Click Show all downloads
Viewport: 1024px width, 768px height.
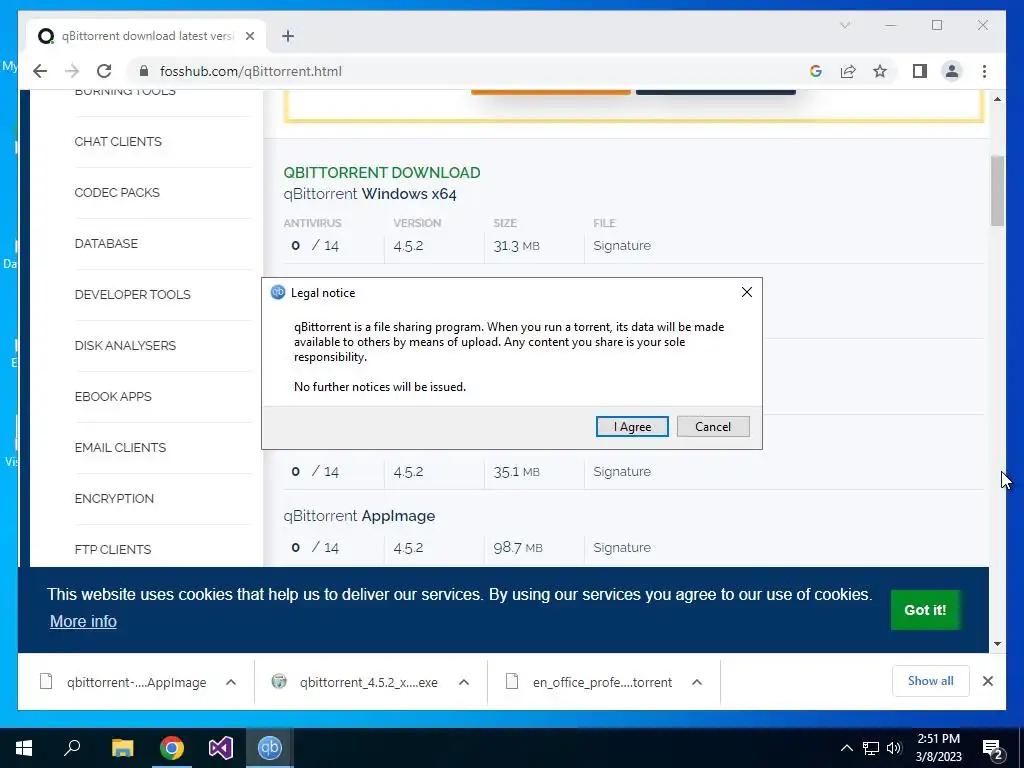point(931,681)
